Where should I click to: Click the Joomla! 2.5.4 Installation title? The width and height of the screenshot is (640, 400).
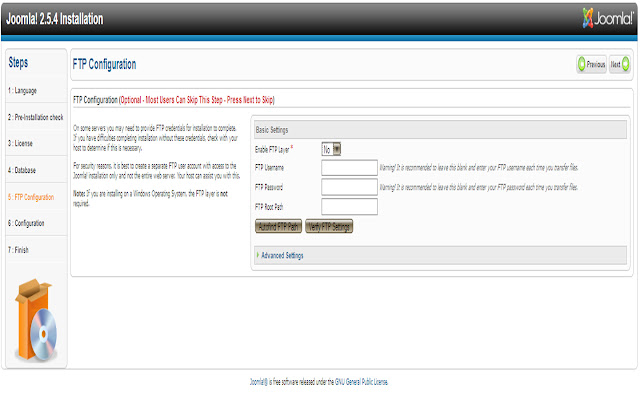coord(55,19)
